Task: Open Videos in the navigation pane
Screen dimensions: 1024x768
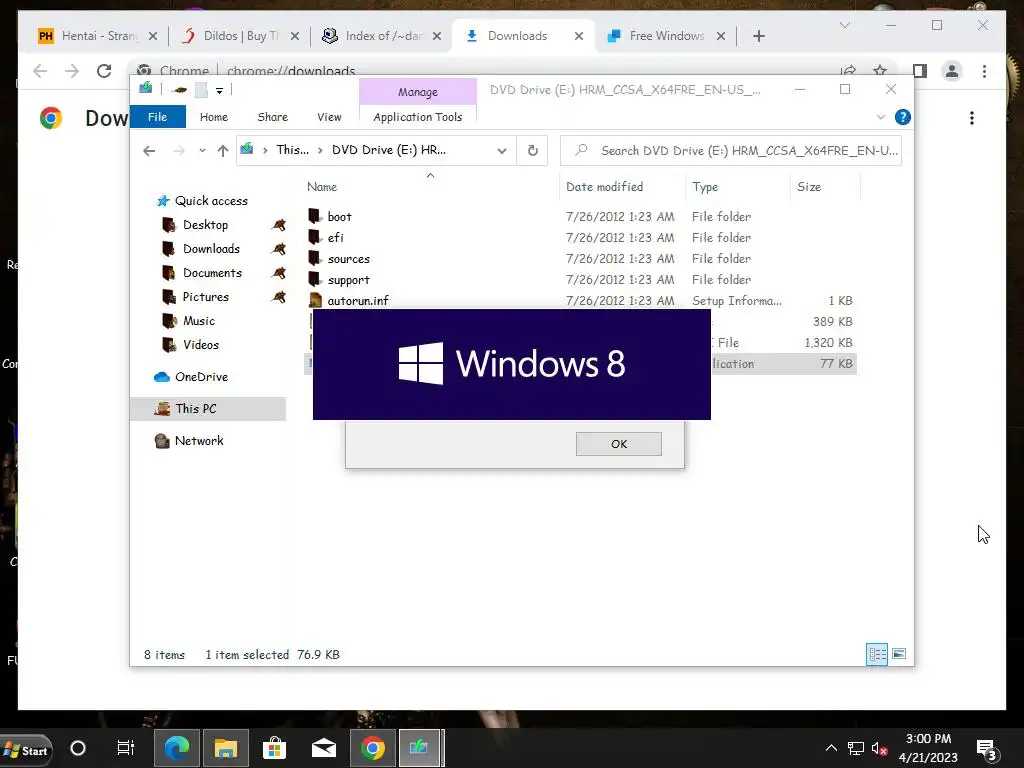Action: click(x=200, y=345)
